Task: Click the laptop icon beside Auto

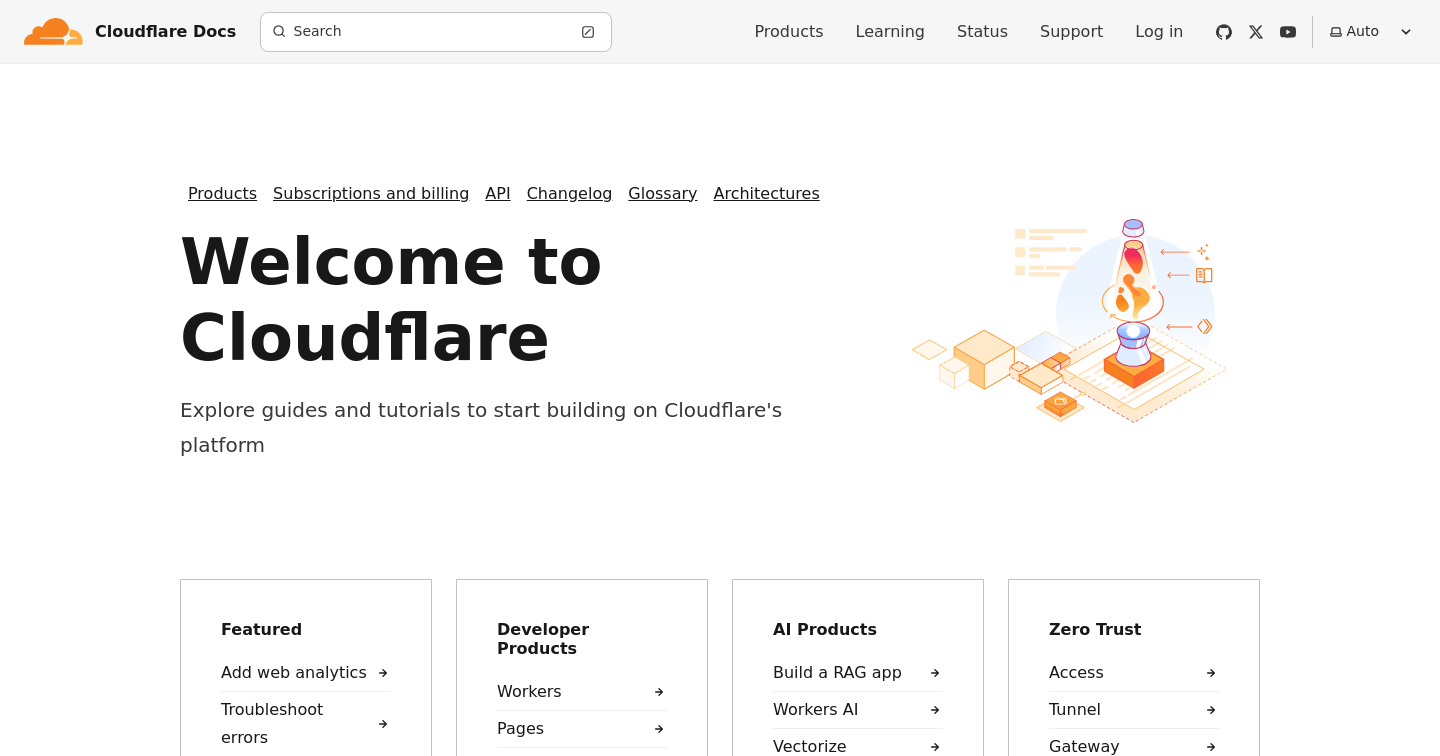Action: pyautogui.click(x=1336, y=32)
